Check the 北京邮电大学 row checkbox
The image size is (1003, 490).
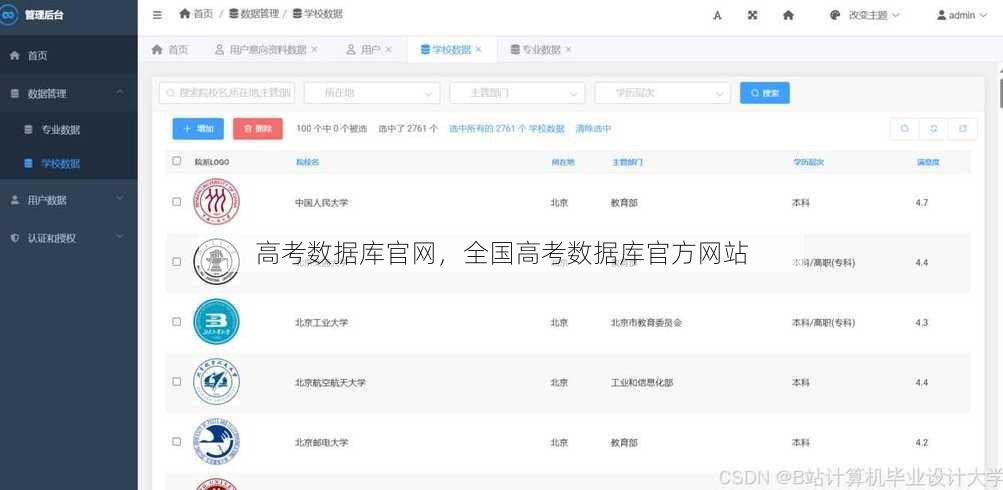click(177, 441)
